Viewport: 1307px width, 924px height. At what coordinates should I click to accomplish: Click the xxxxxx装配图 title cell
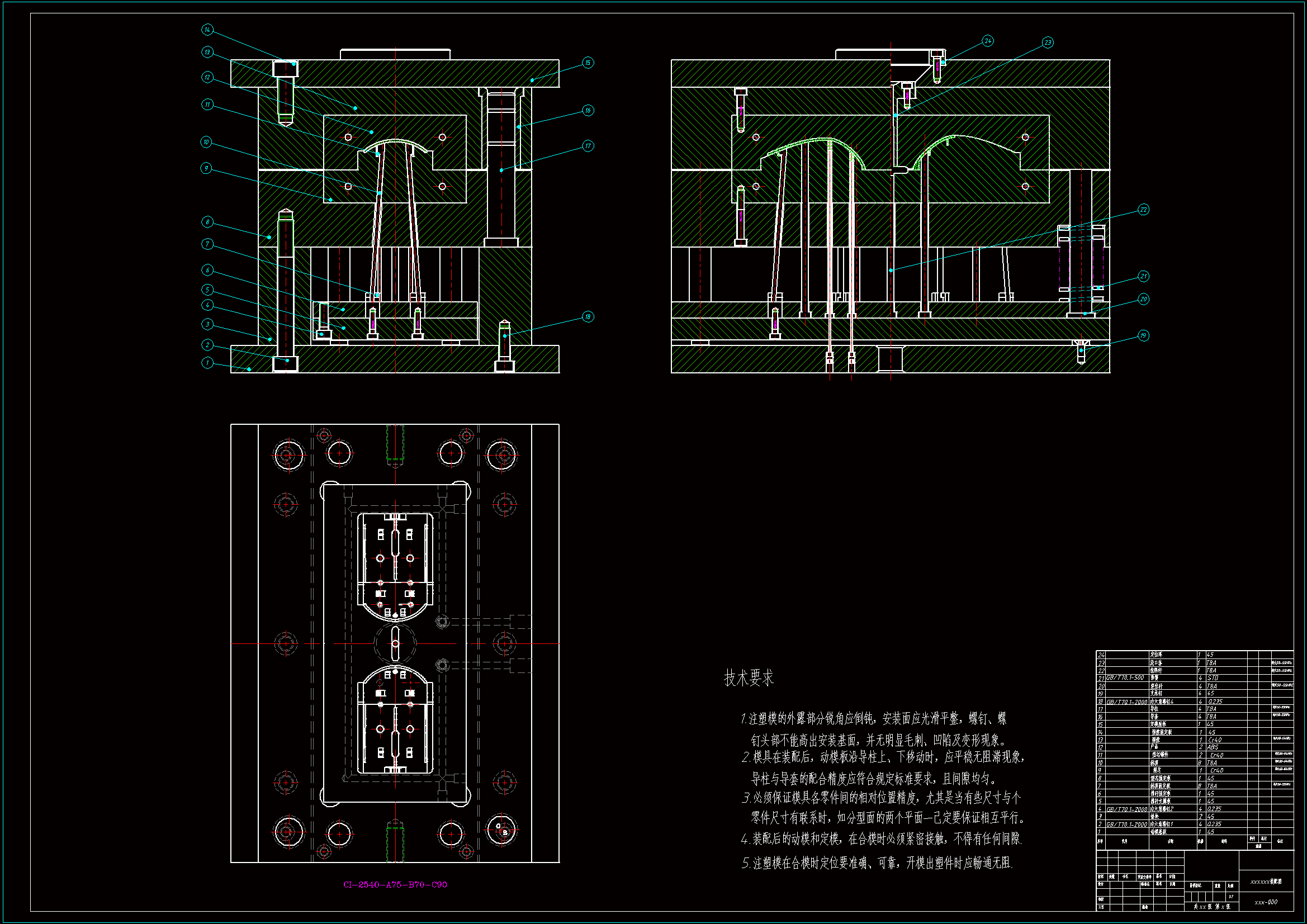coord(1266,882)
